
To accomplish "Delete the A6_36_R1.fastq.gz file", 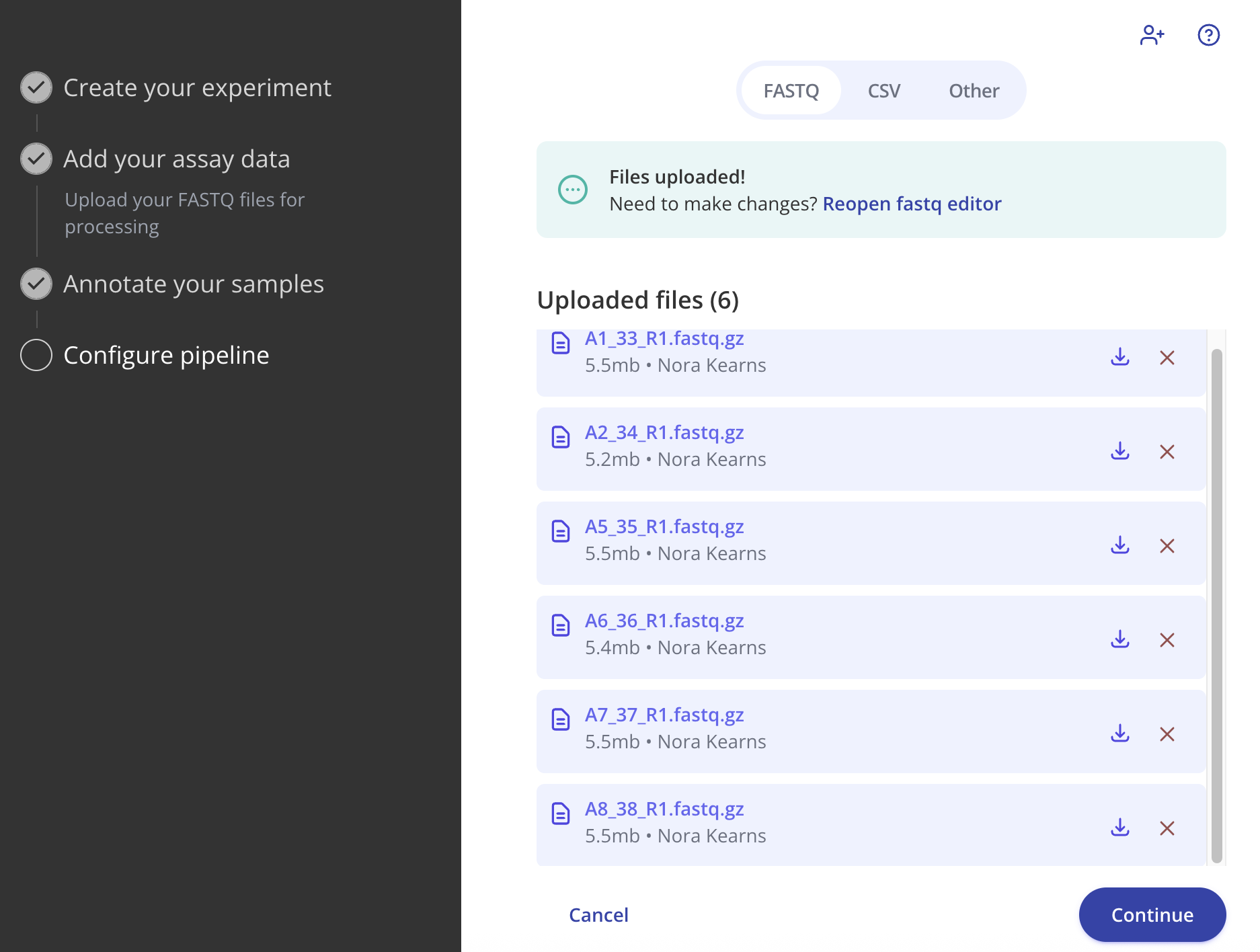I will pyautogui.click(x=1167, y=639).
